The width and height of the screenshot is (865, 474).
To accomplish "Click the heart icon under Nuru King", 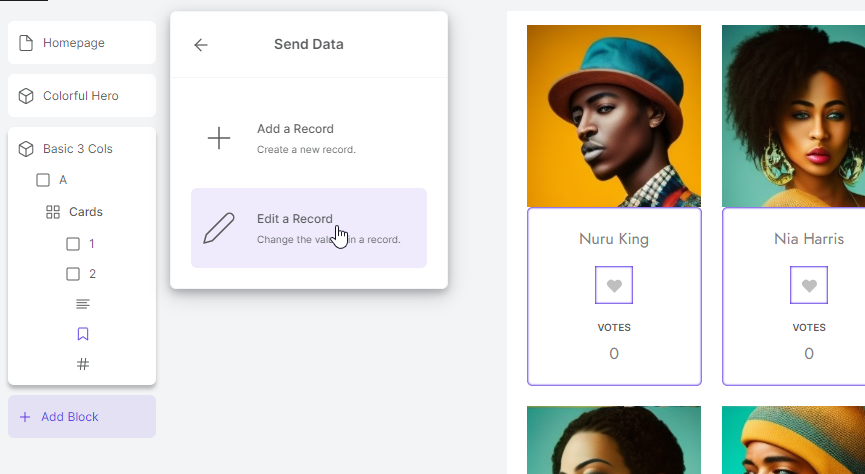I will pos(614,285).
